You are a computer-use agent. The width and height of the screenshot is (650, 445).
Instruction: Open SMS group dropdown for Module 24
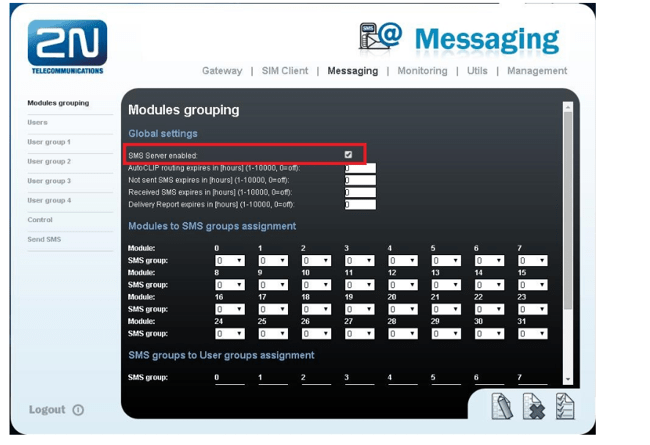[x=230, y=334]
